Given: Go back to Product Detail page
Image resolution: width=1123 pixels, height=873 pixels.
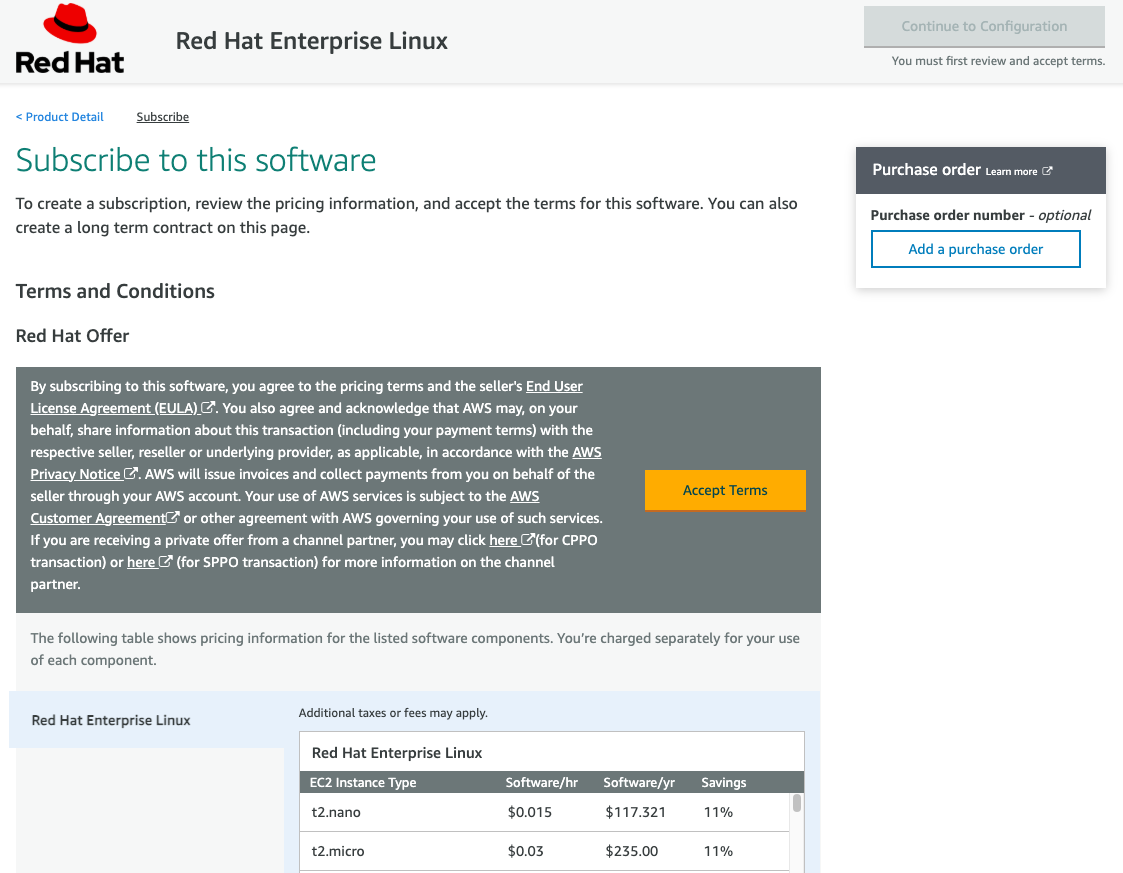Looking at the screenshot, I should [59, 117].
